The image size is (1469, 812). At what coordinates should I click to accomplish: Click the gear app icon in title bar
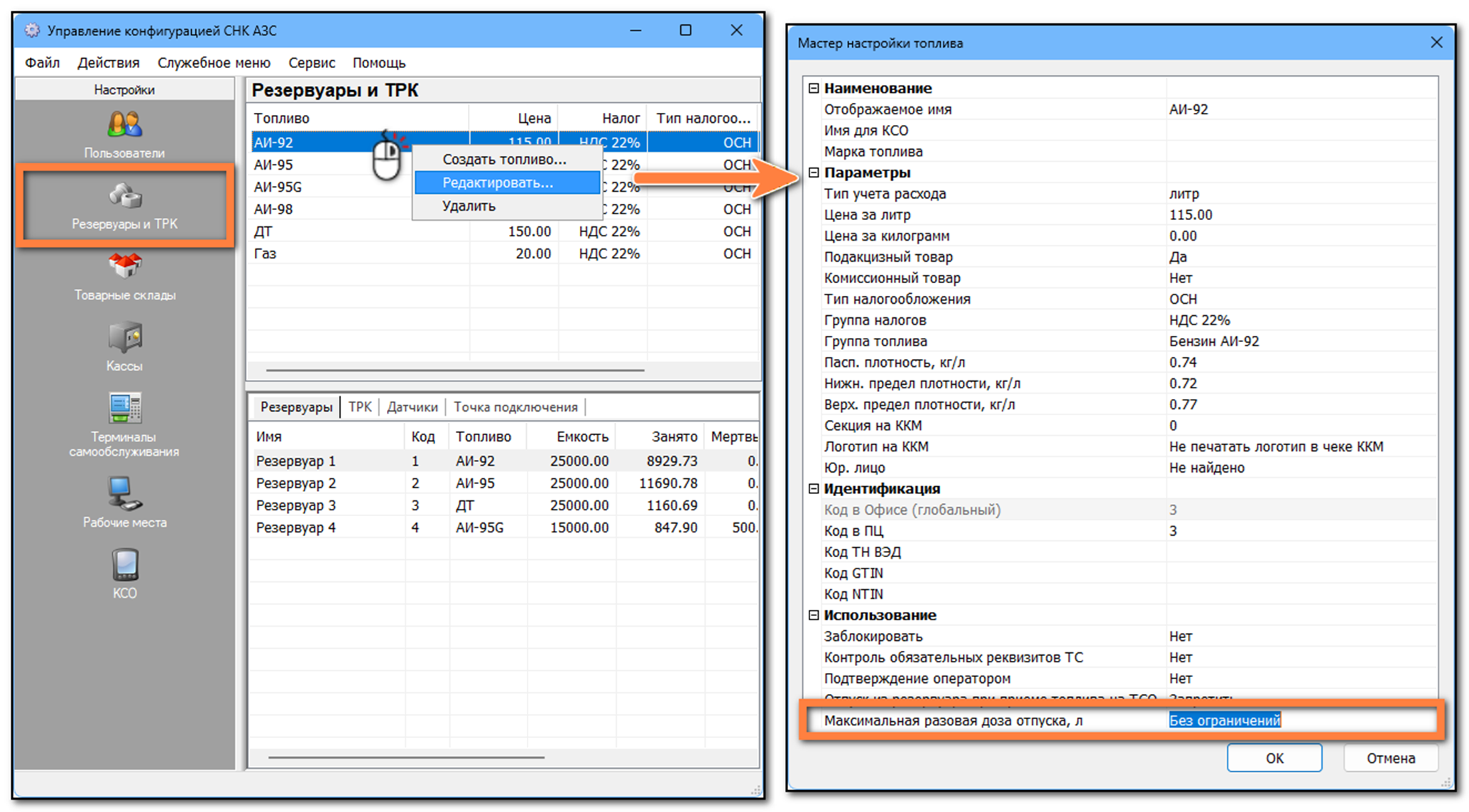[32, 31]
